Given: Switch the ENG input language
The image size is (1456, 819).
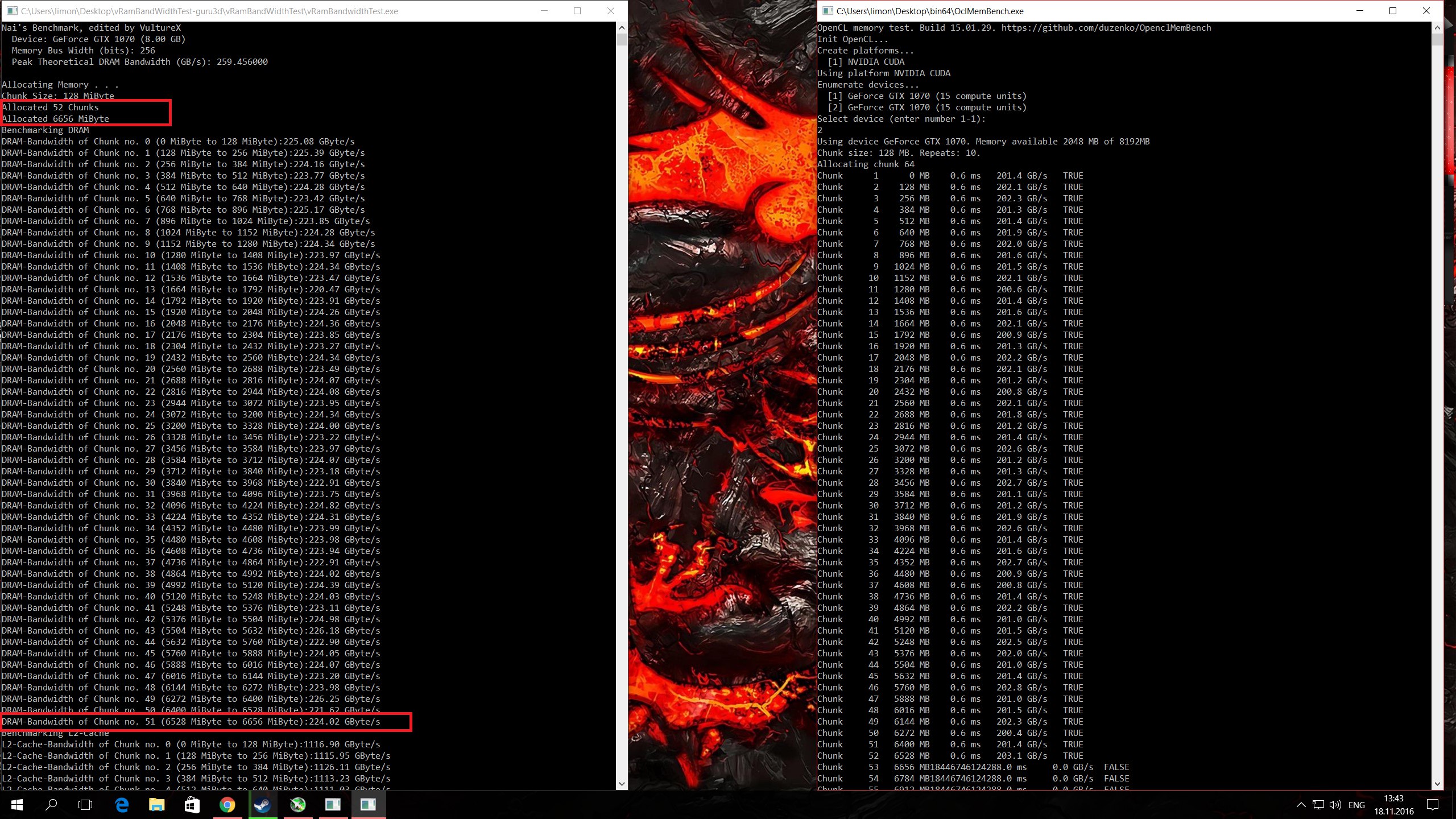Looking at the screenshot, I should pyautogui.click(x=1356, y=805).
